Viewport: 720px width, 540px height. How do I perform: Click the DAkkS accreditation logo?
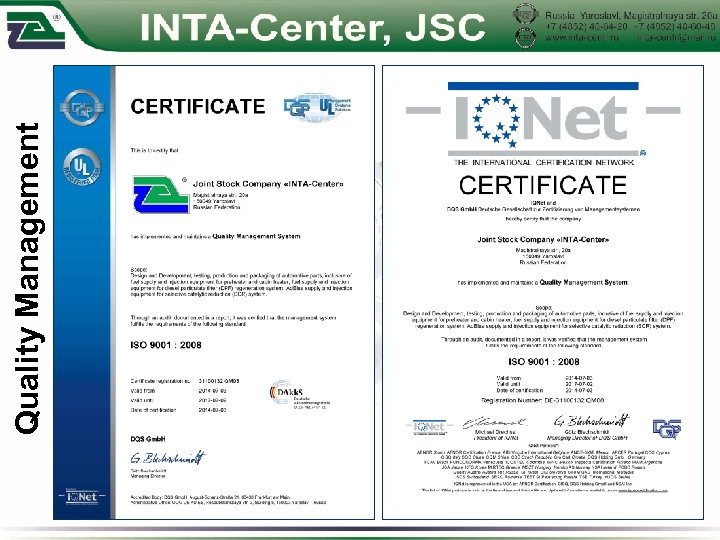click(298, 395)
